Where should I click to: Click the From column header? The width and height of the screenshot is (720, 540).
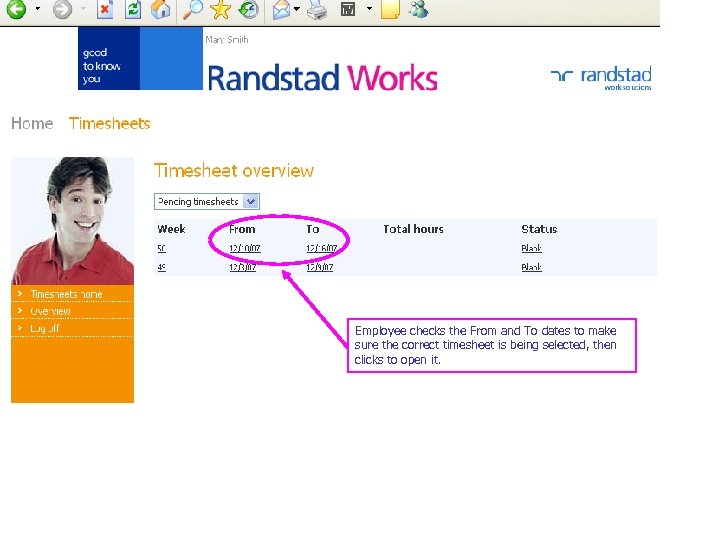242,229
